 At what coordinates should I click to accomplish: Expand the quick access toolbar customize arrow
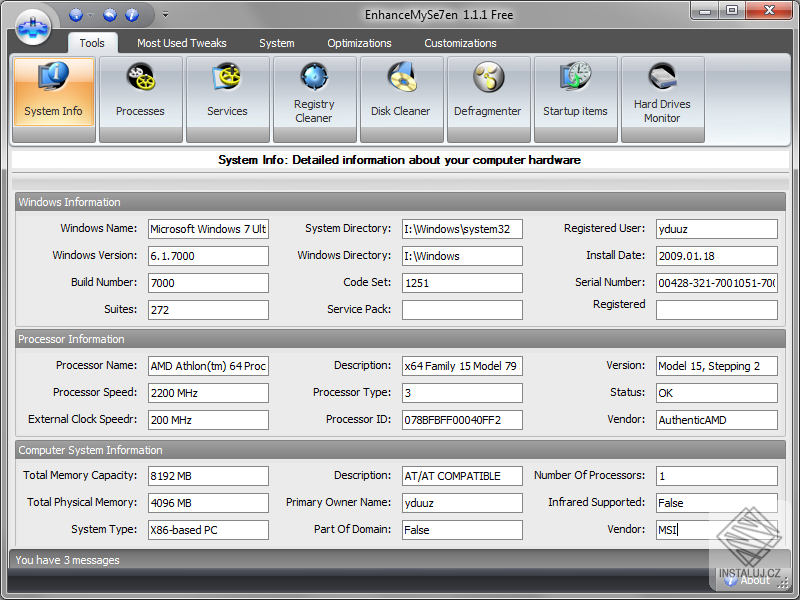pos(165,15)
